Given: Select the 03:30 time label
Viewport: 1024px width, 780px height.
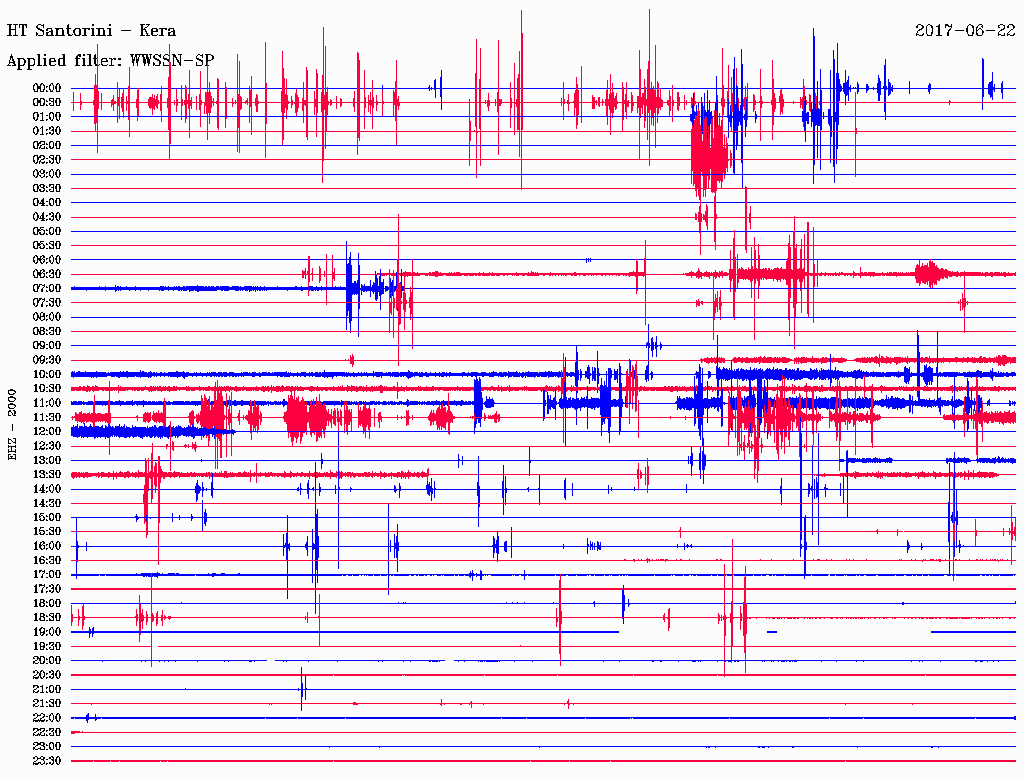Looking at the screenshot, I should coord(47,189).
